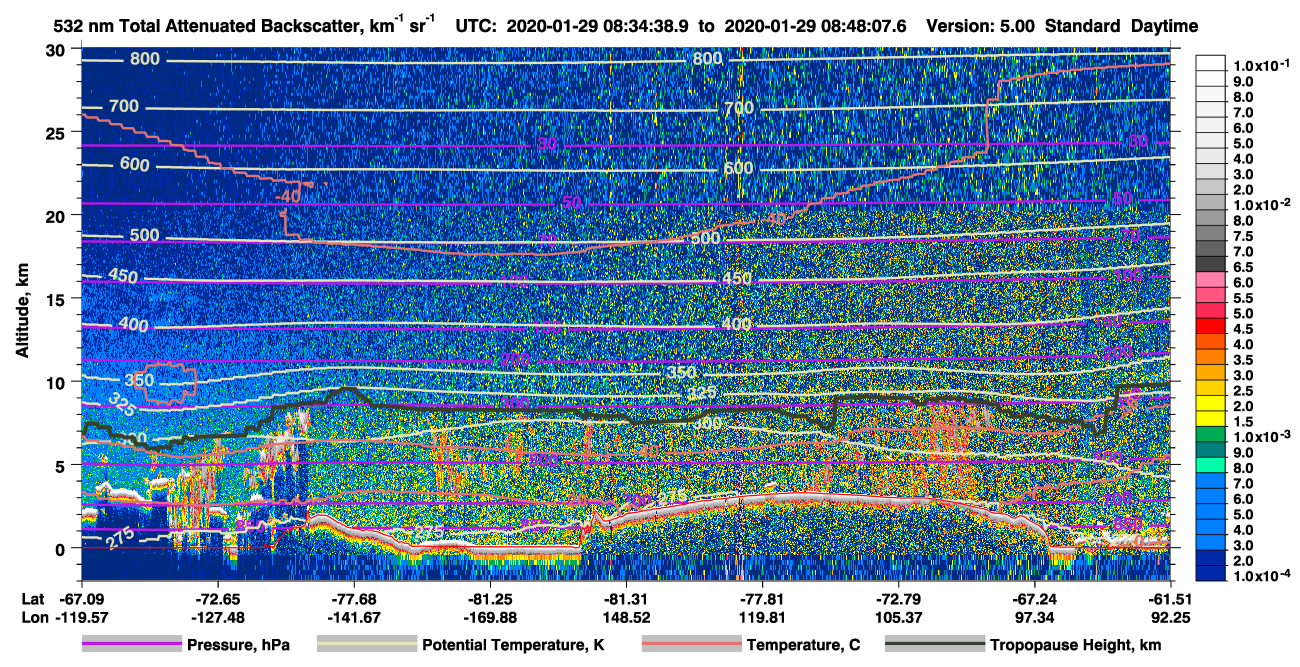The height and width of the screenshot is (667, 1300).
Task: Click the latitude value -67.24
Action: click(x=1034, y=599)
